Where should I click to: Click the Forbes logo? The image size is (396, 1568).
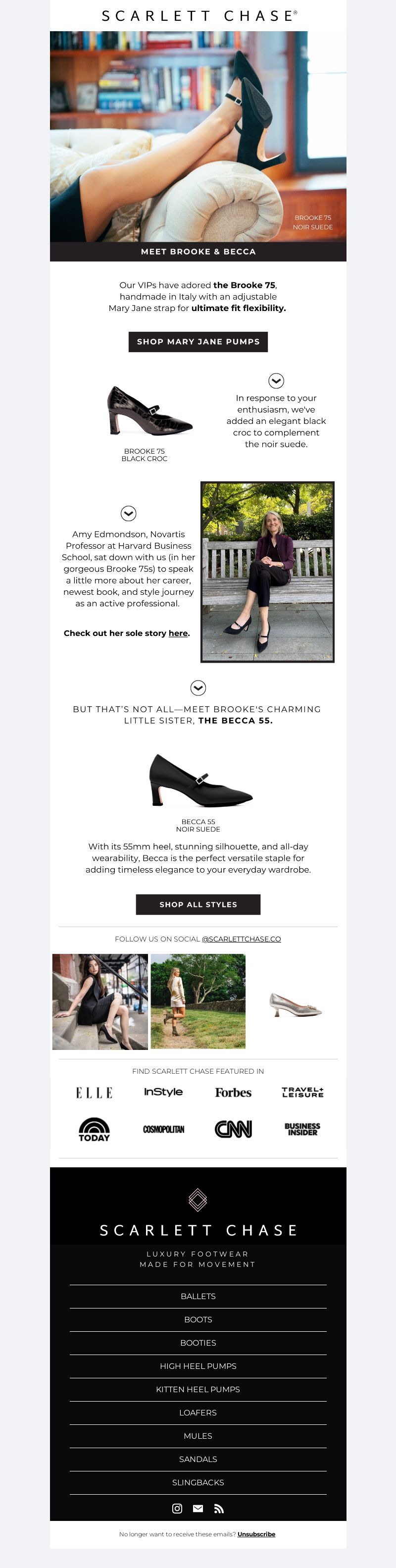click(x=233, y=1093)
